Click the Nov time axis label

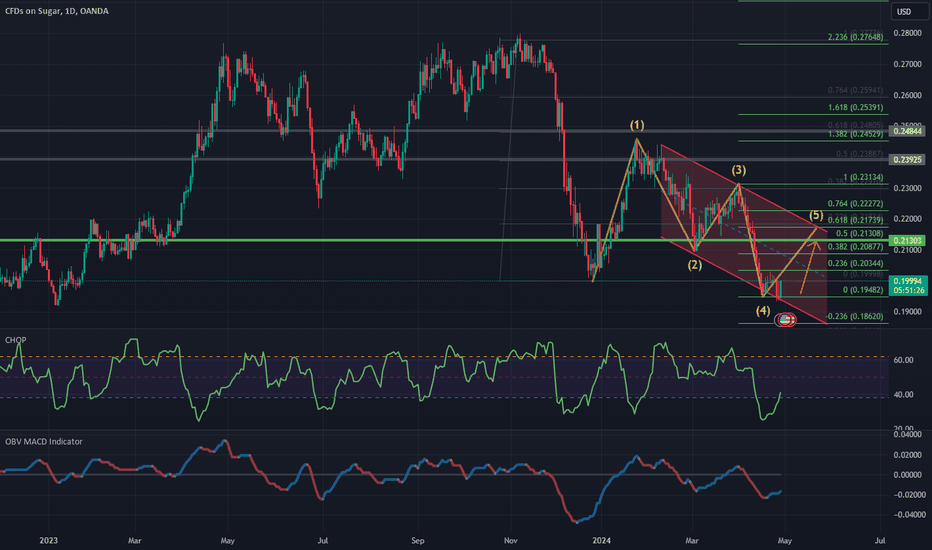pos(511,540)
